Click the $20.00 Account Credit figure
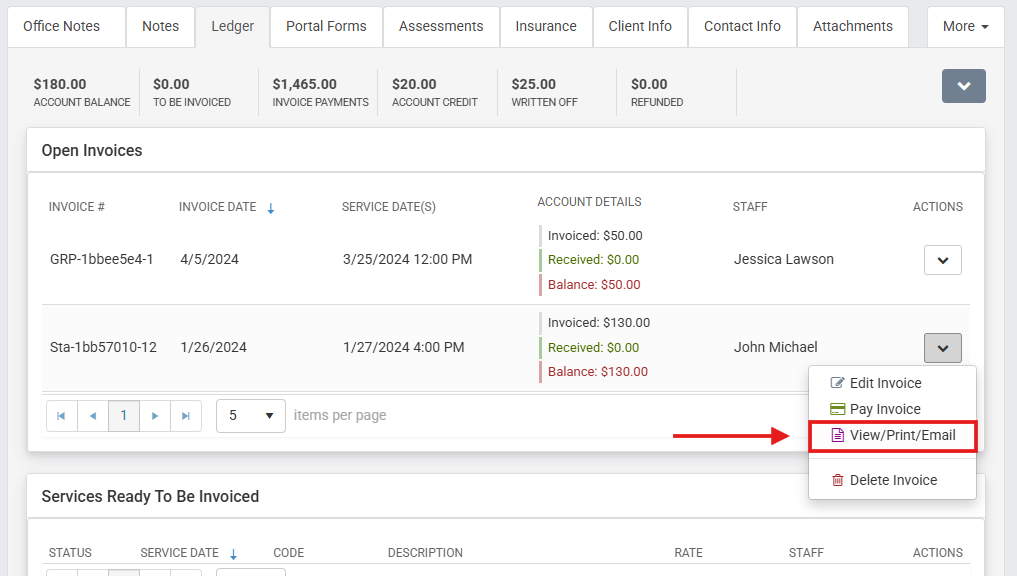1017x576 pixels. click(414, 84)
